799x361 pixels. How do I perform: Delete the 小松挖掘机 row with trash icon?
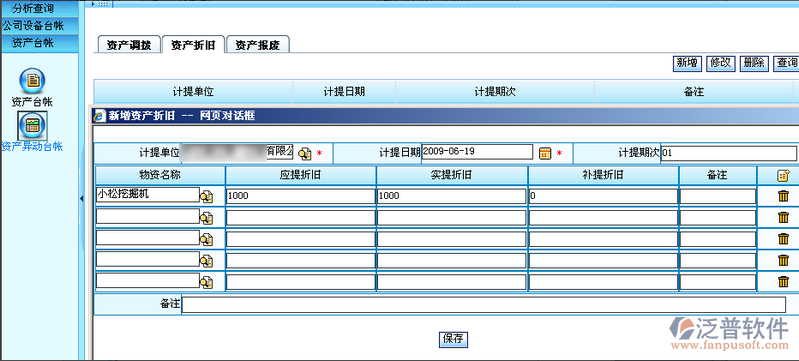[x=783, y=196]
